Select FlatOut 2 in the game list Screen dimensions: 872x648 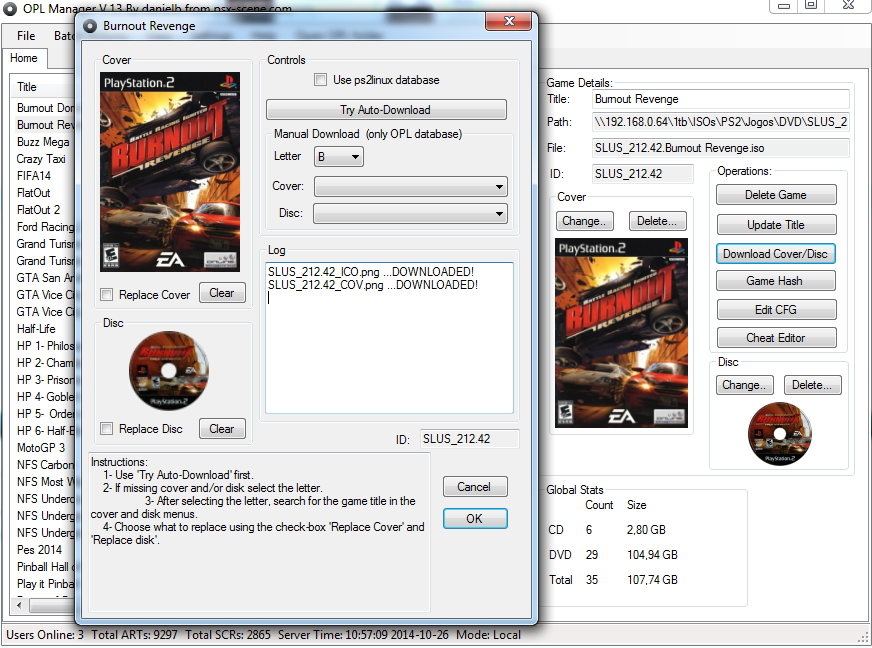point(38,210)
